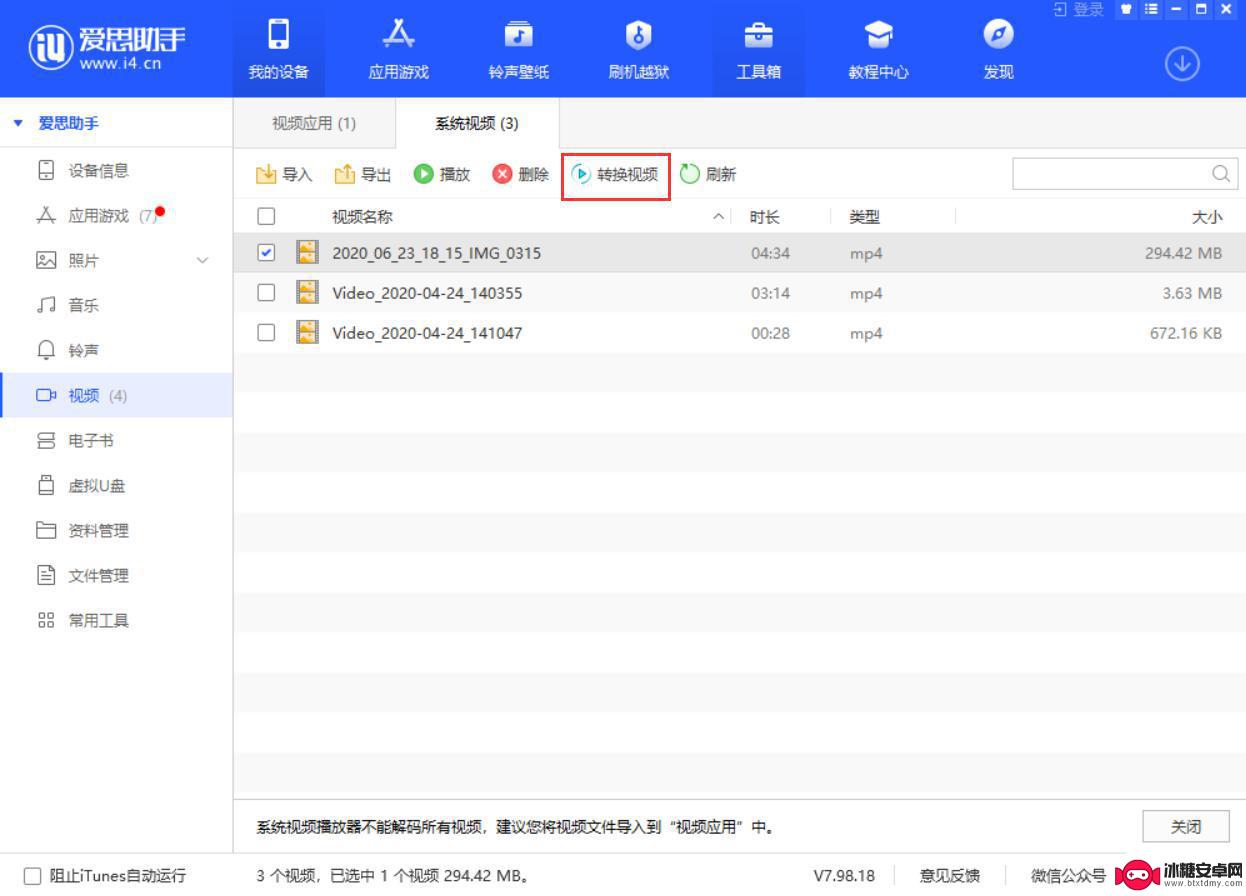Click 播放 to play the selected video
This screenshot has height=896, width=1246.
coord(441,175)
